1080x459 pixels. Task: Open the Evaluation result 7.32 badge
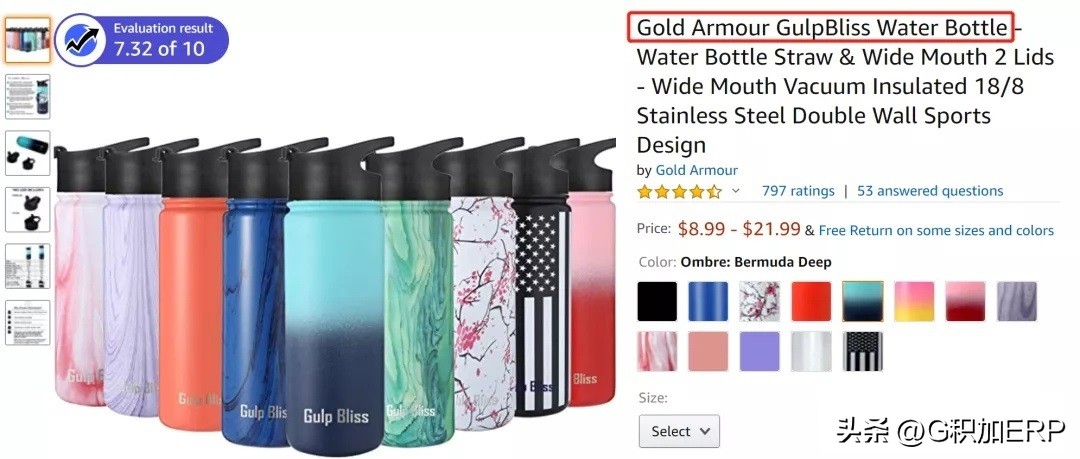tap(141, 41)
